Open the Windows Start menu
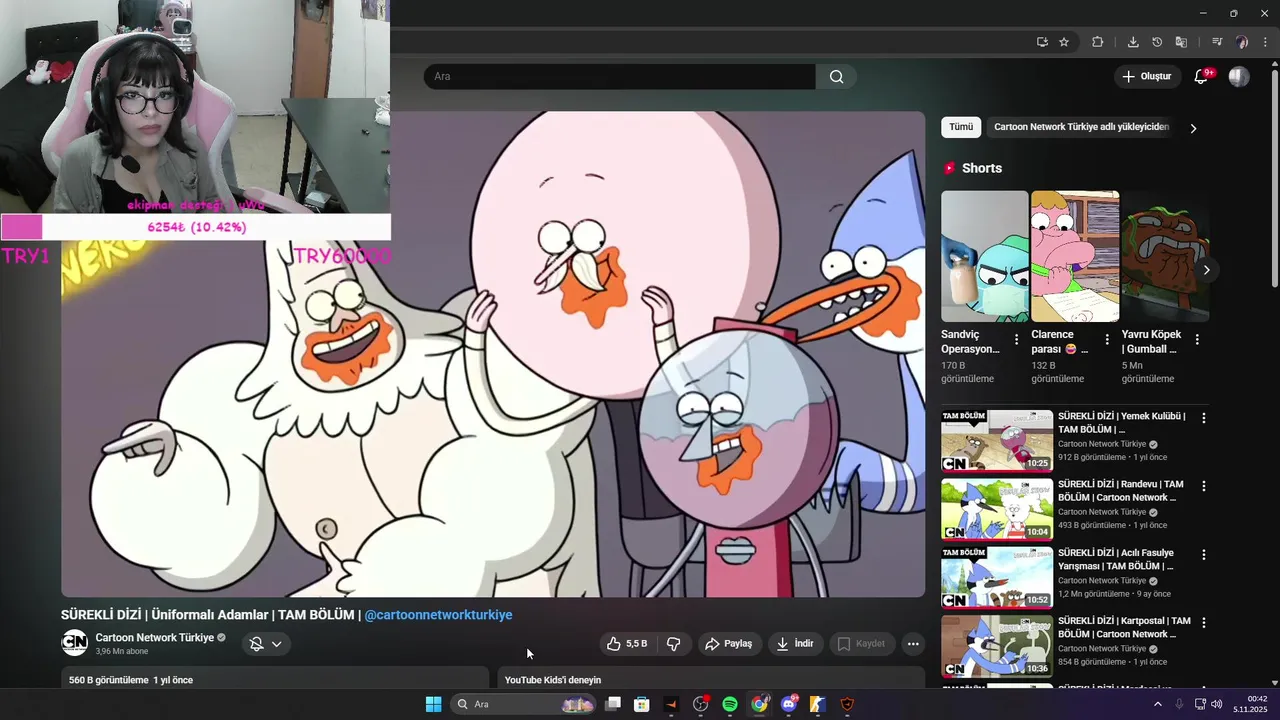This screenshot has height=720, width=1280. (x=433, y=704)
